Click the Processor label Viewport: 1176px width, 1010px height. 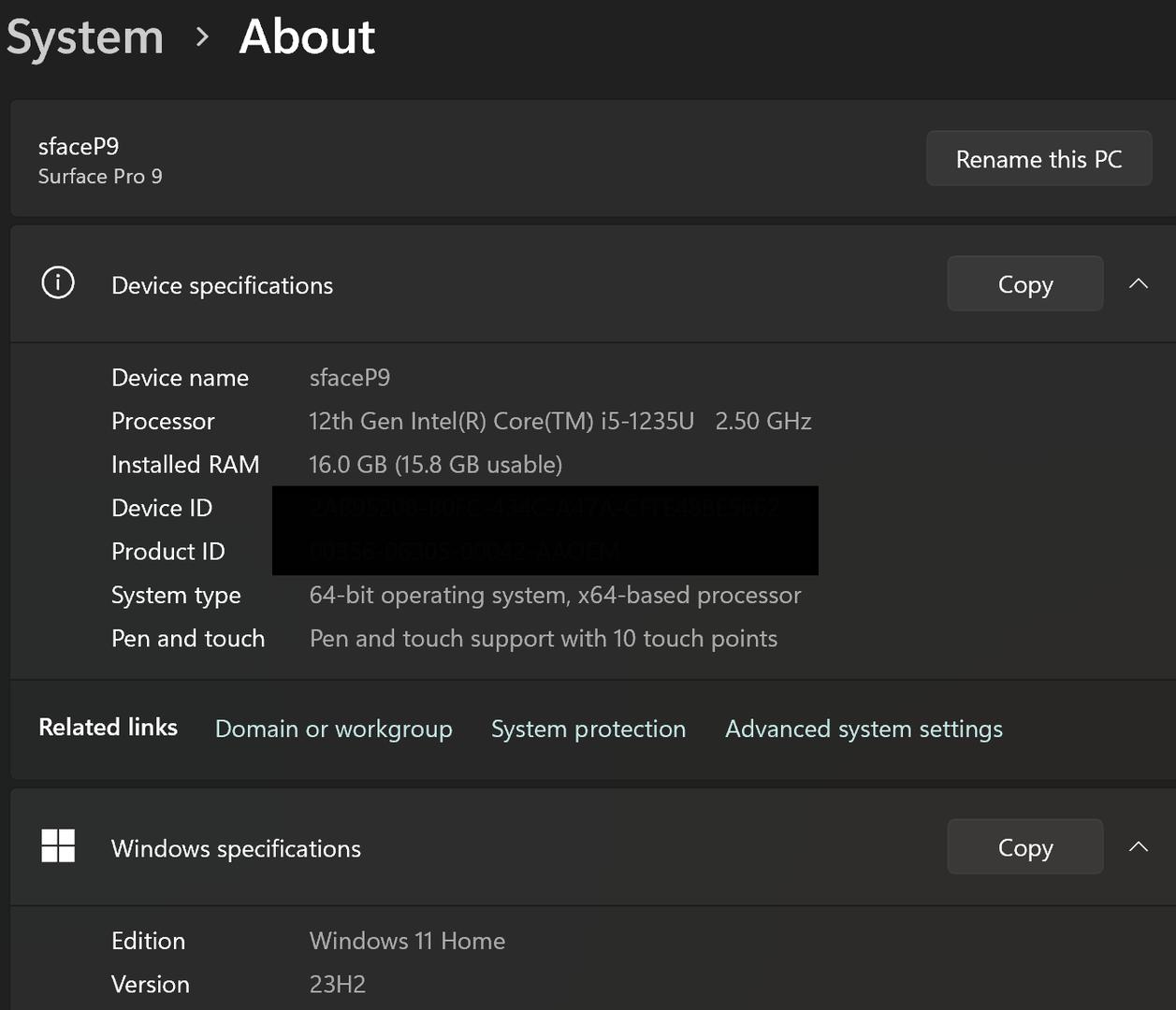(x=163, y=421)
